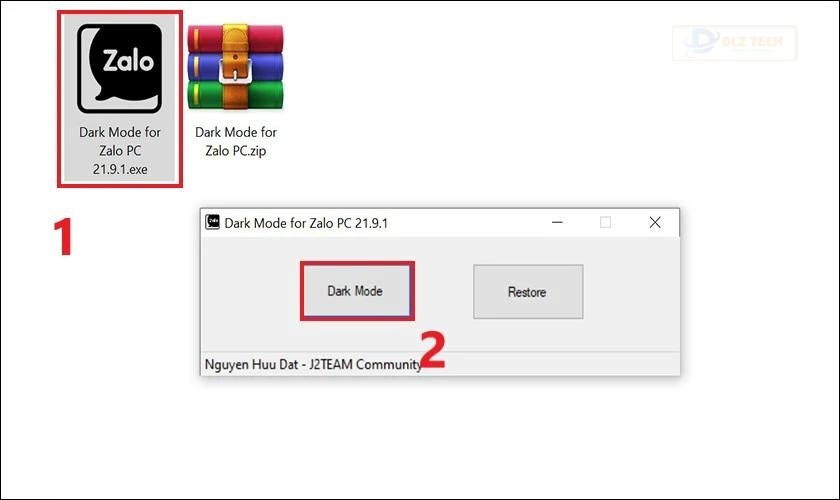Select the Zalo dark mode exe icon

point(119,68)
